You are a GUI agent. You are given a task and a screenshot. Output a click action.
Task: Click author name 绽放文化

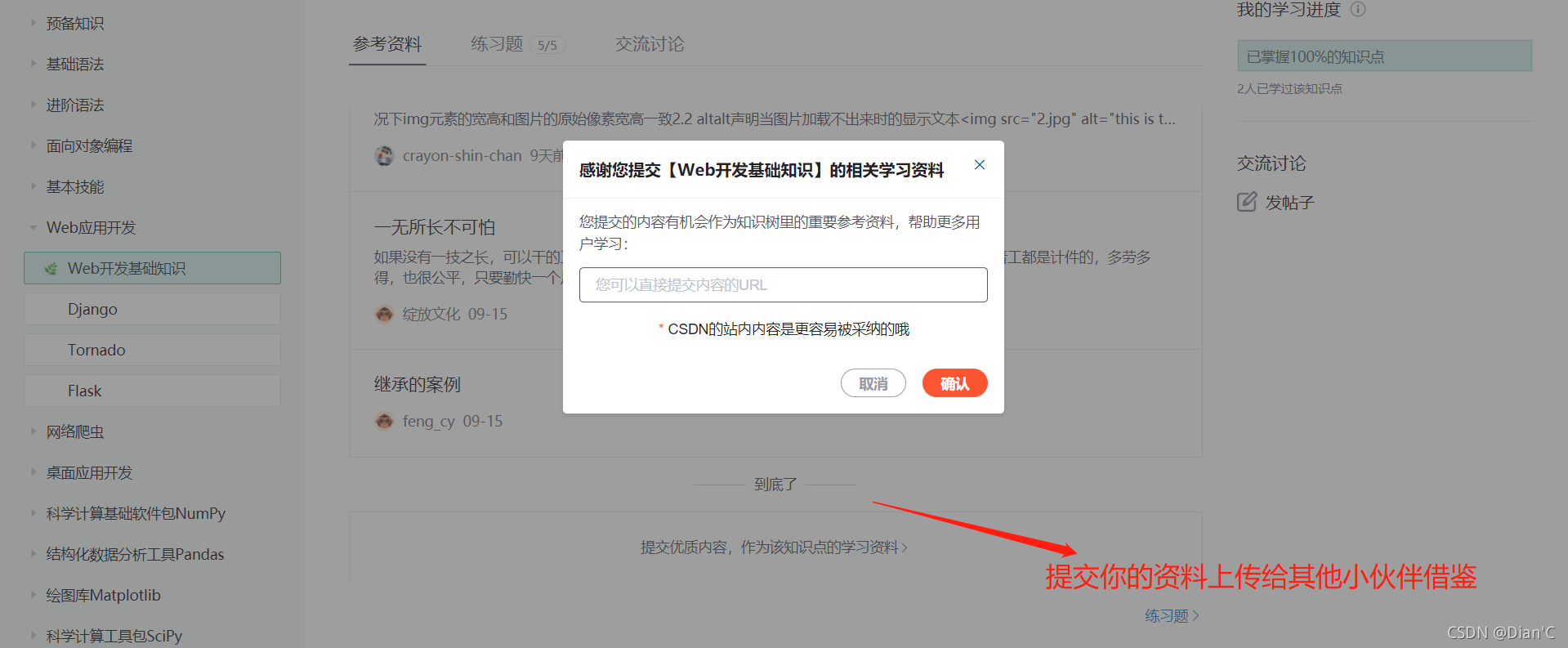tap(431, 314)
